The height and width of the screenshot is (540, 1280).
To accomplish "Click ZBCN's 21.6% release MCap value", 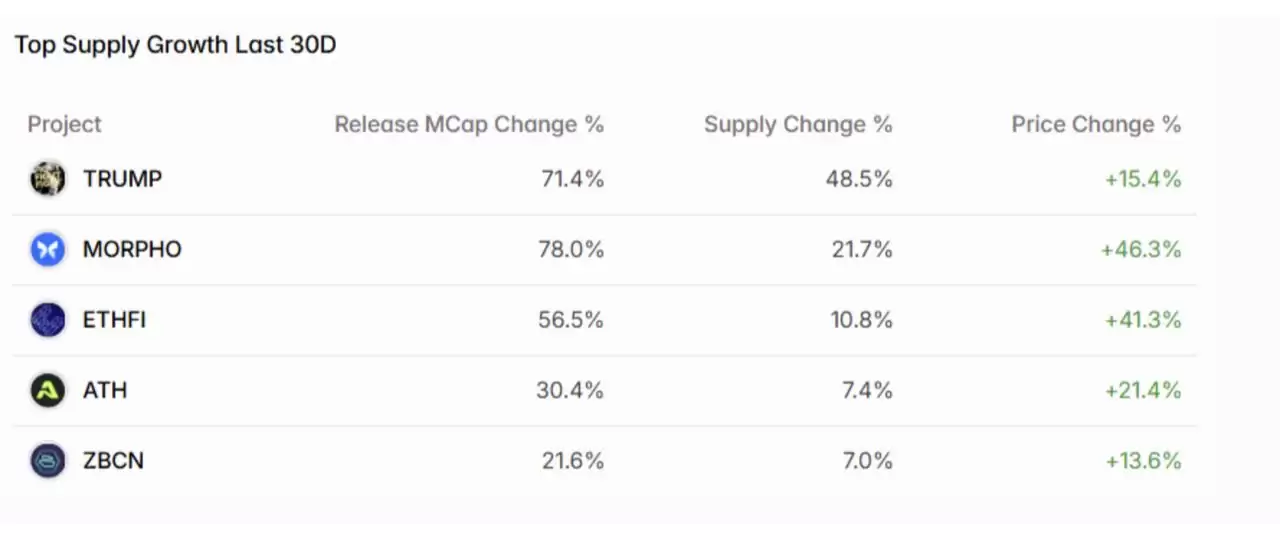I will [x=571, y=461].
